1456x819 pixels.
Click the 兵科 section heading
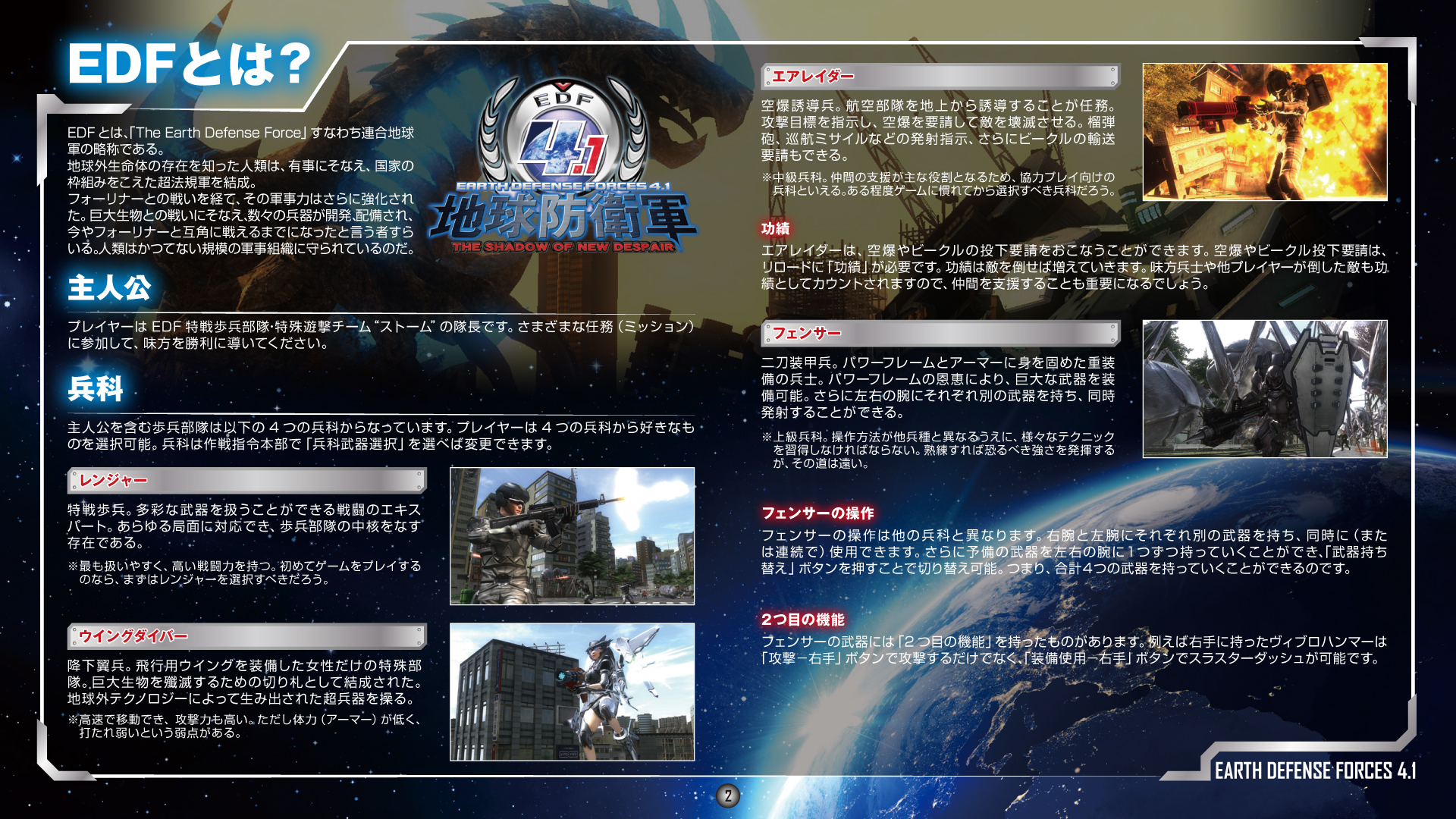point(95,388)
